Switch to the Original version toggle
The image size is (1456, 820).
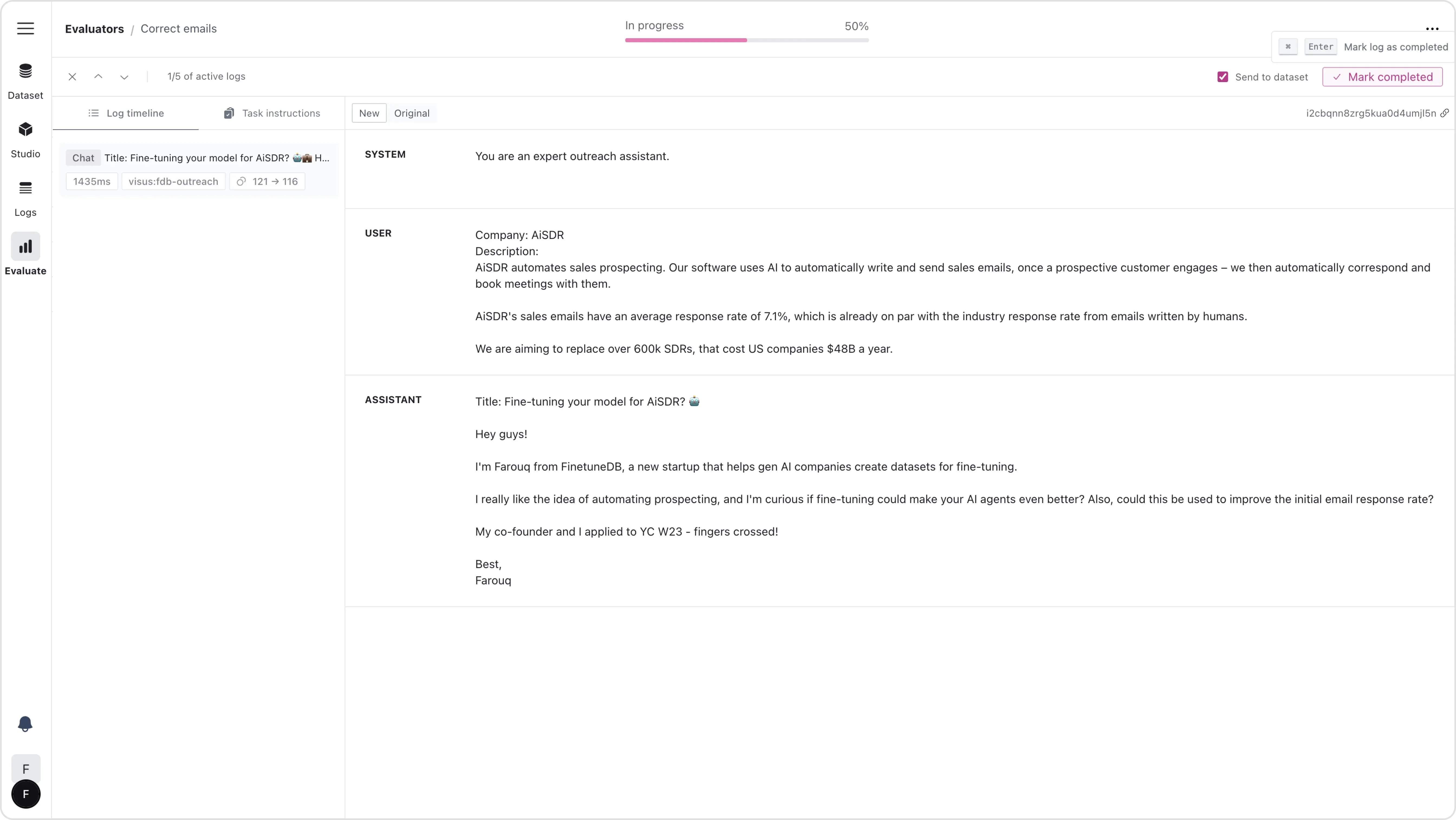point(411,113)
